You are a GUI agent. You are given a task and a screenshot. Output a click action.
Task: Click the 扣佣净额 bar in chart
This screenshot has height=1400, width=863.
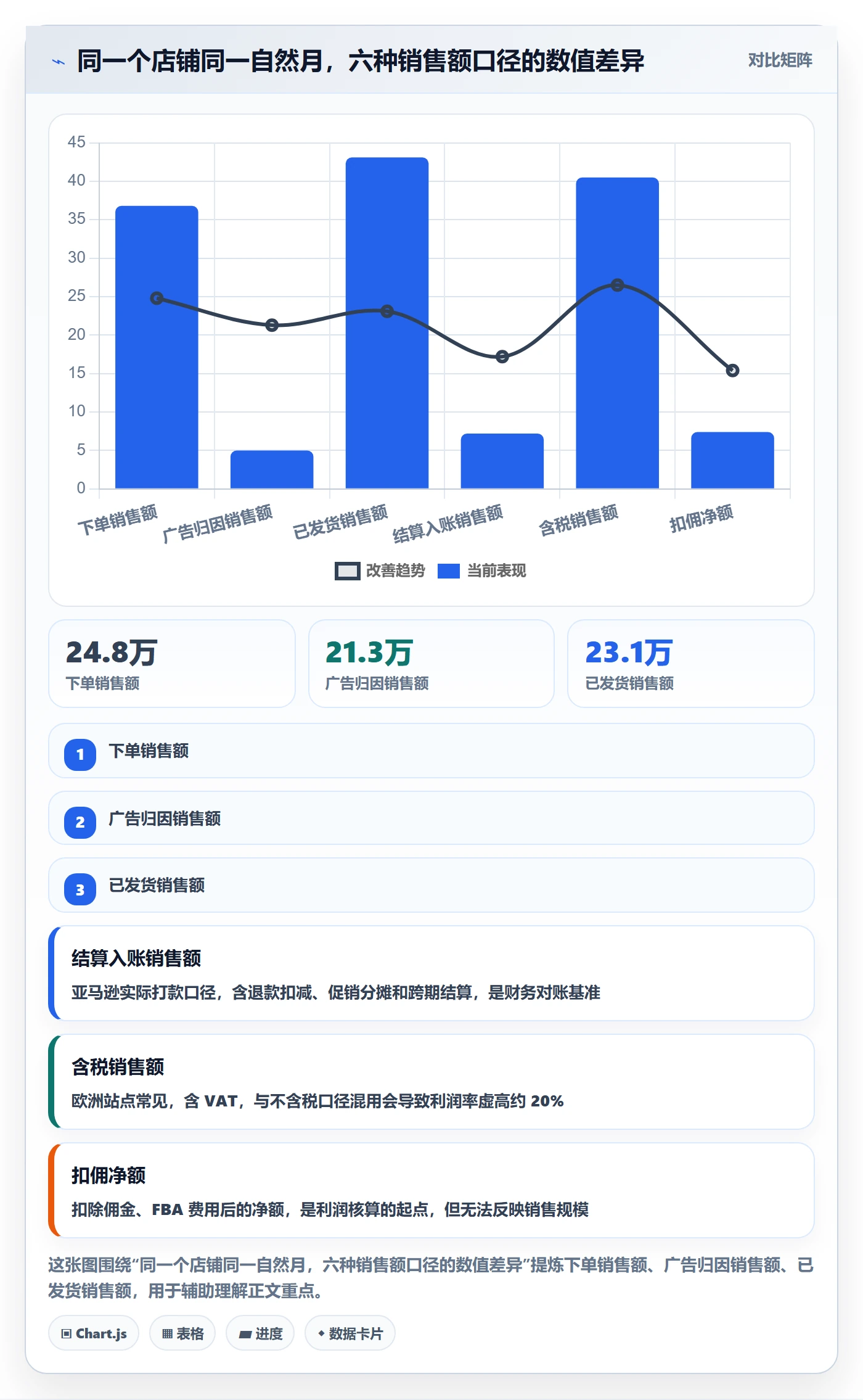(x=732, y=460)
